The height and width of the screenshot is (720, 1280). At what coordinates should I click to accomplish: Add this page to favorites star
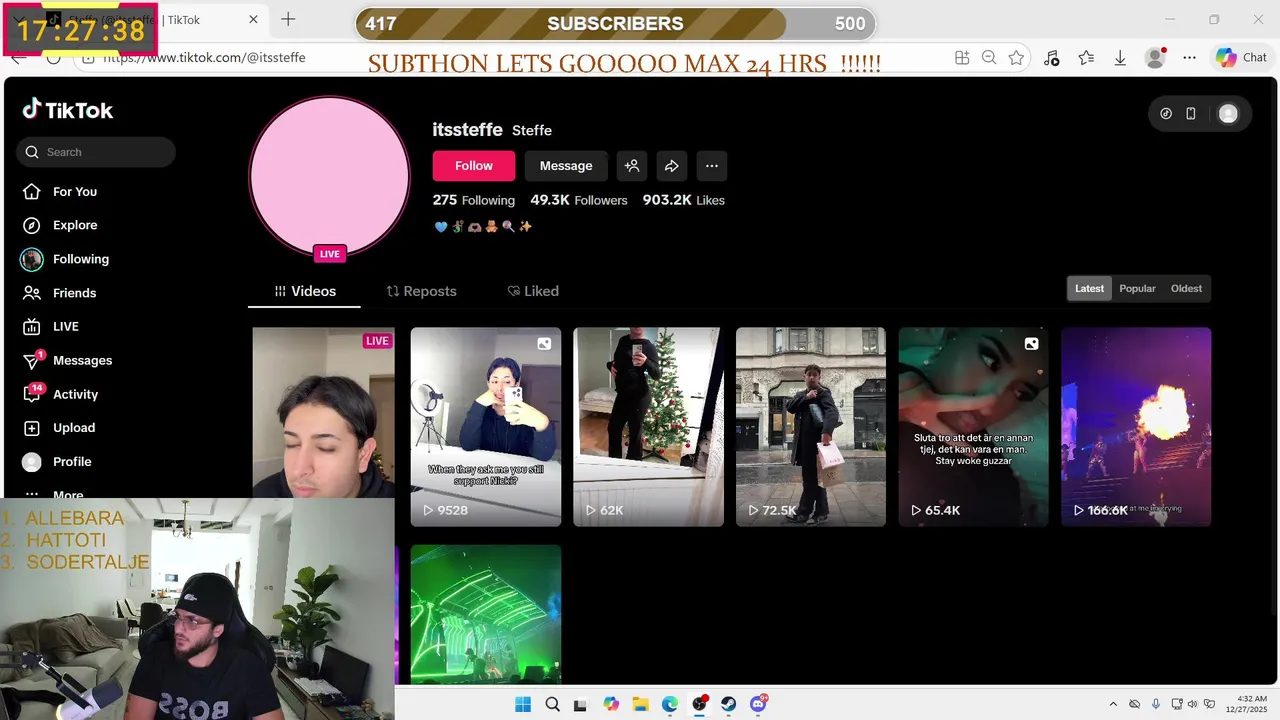point(1016,58)
